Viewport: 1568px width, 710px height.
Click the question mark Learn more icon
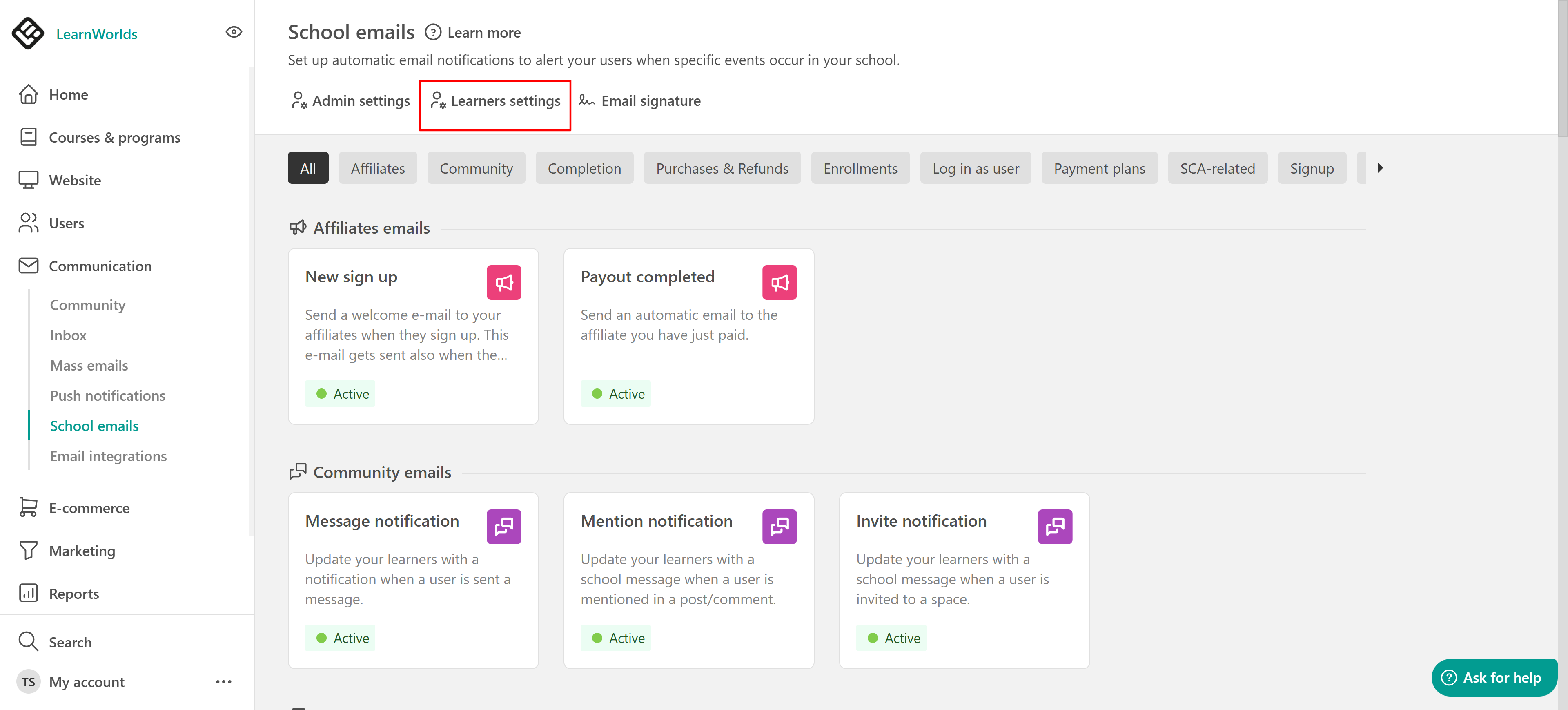click(433, 32)
